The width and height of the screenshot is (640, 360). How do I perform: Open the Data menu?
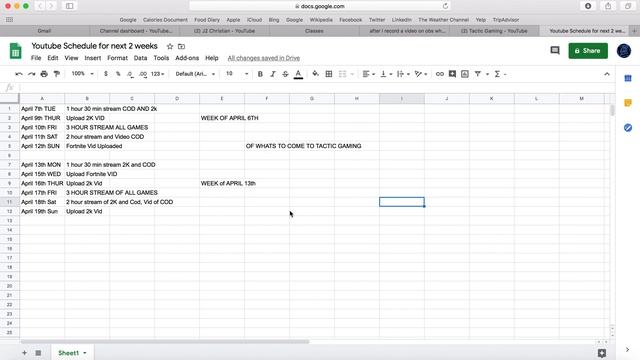[x=140, y=58]
